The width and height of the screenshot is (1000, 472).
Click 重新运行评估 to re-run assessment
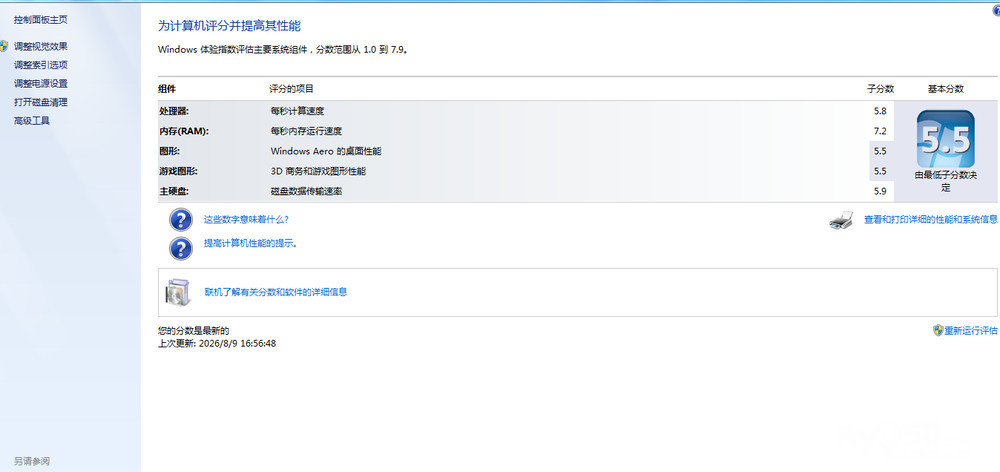(971, 330)
